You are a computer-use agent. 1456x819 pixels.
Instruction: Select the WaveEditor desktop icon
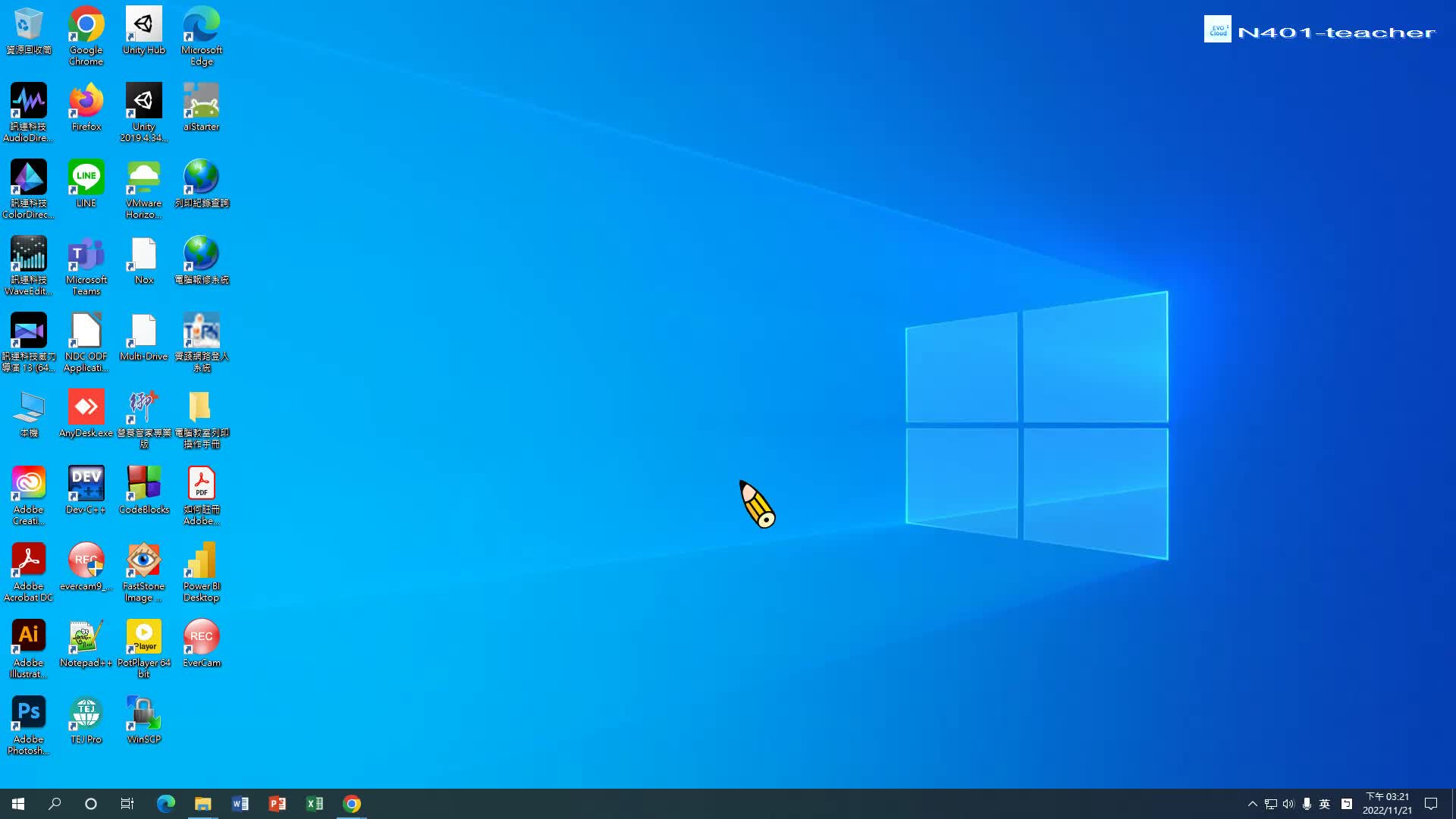coord(29,266)
